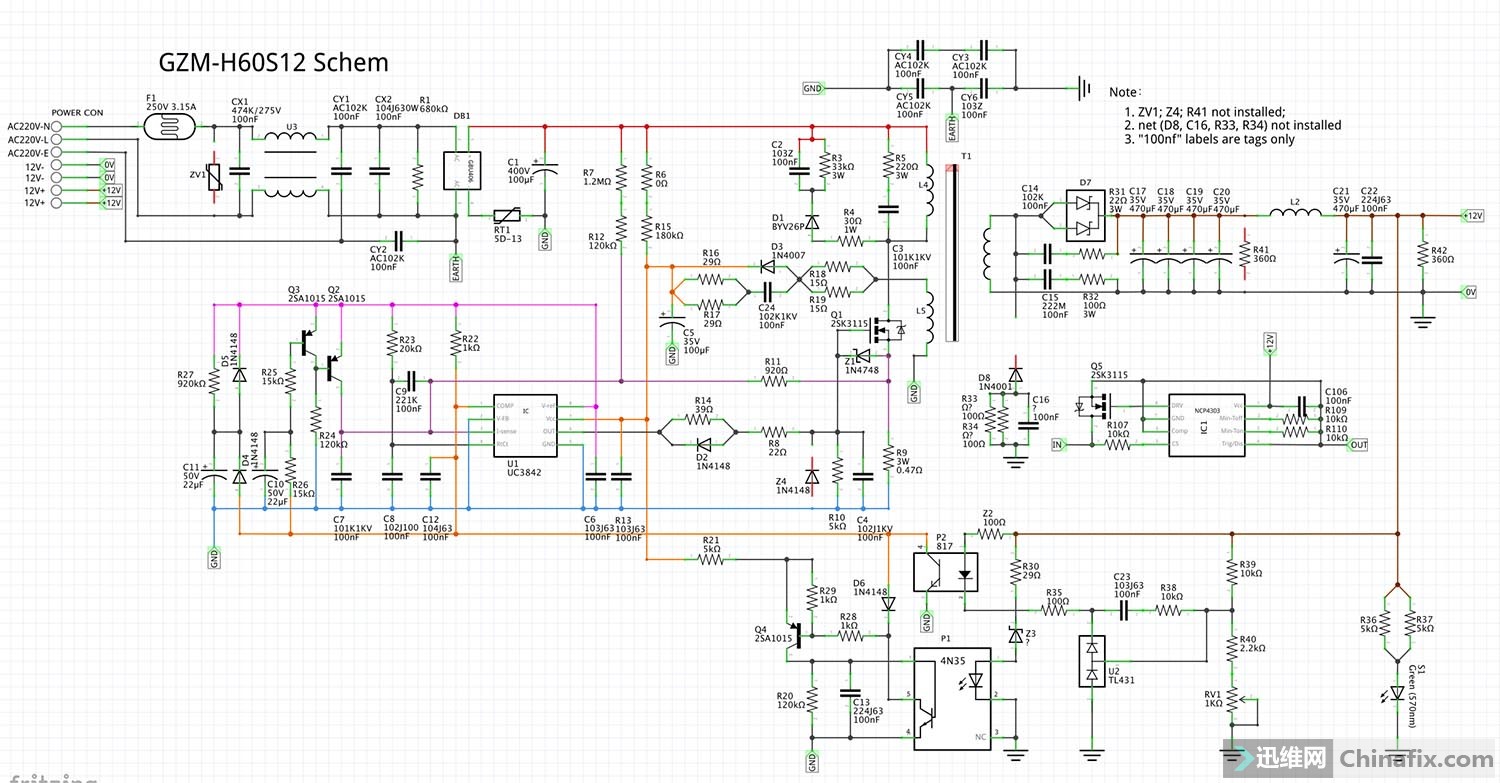This screenshot has width=1500, height=783.
Task: Click the AC220V-E connector pin
Action: click(56, 152)
